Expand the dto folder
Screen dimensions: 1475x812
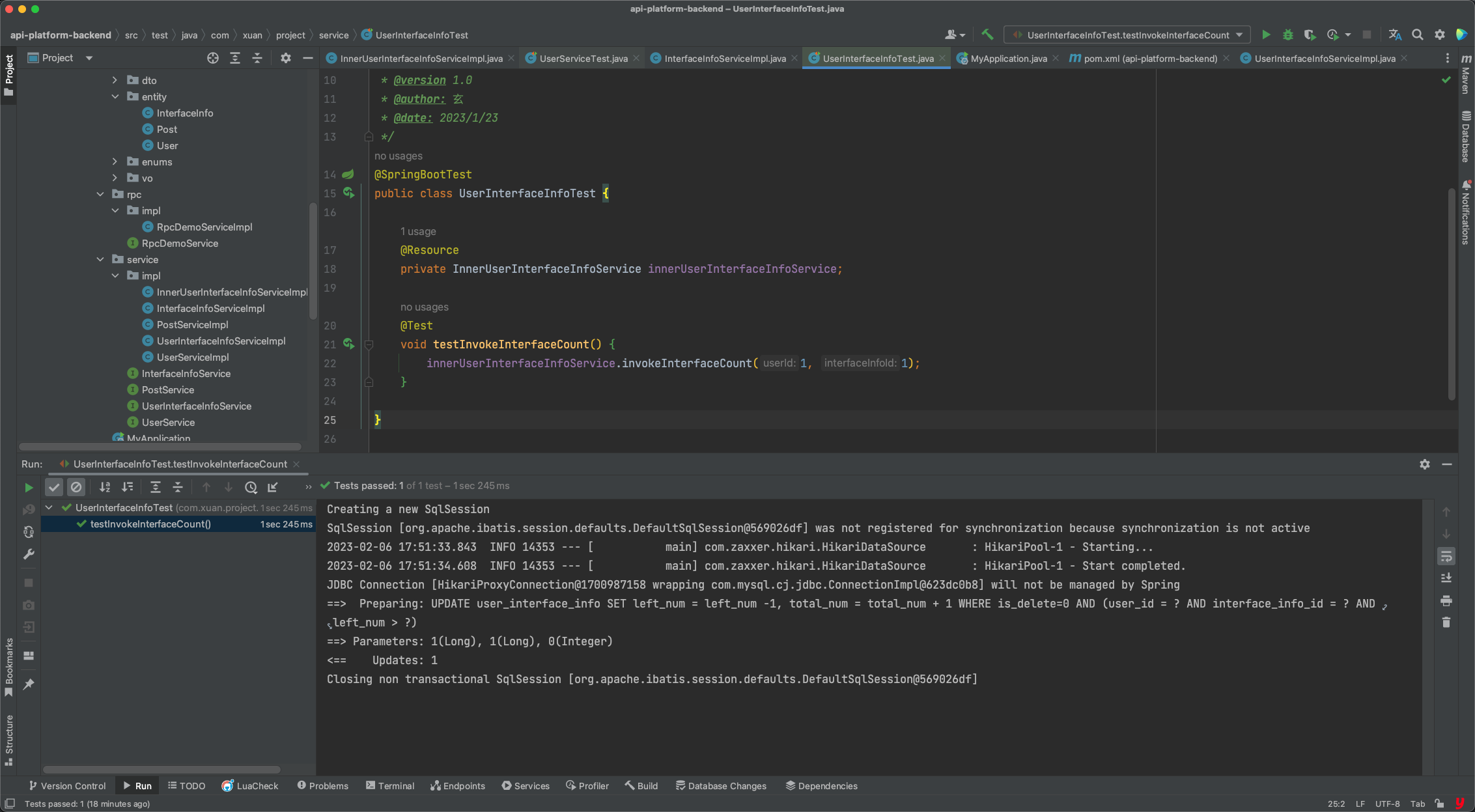click(115, 80)
